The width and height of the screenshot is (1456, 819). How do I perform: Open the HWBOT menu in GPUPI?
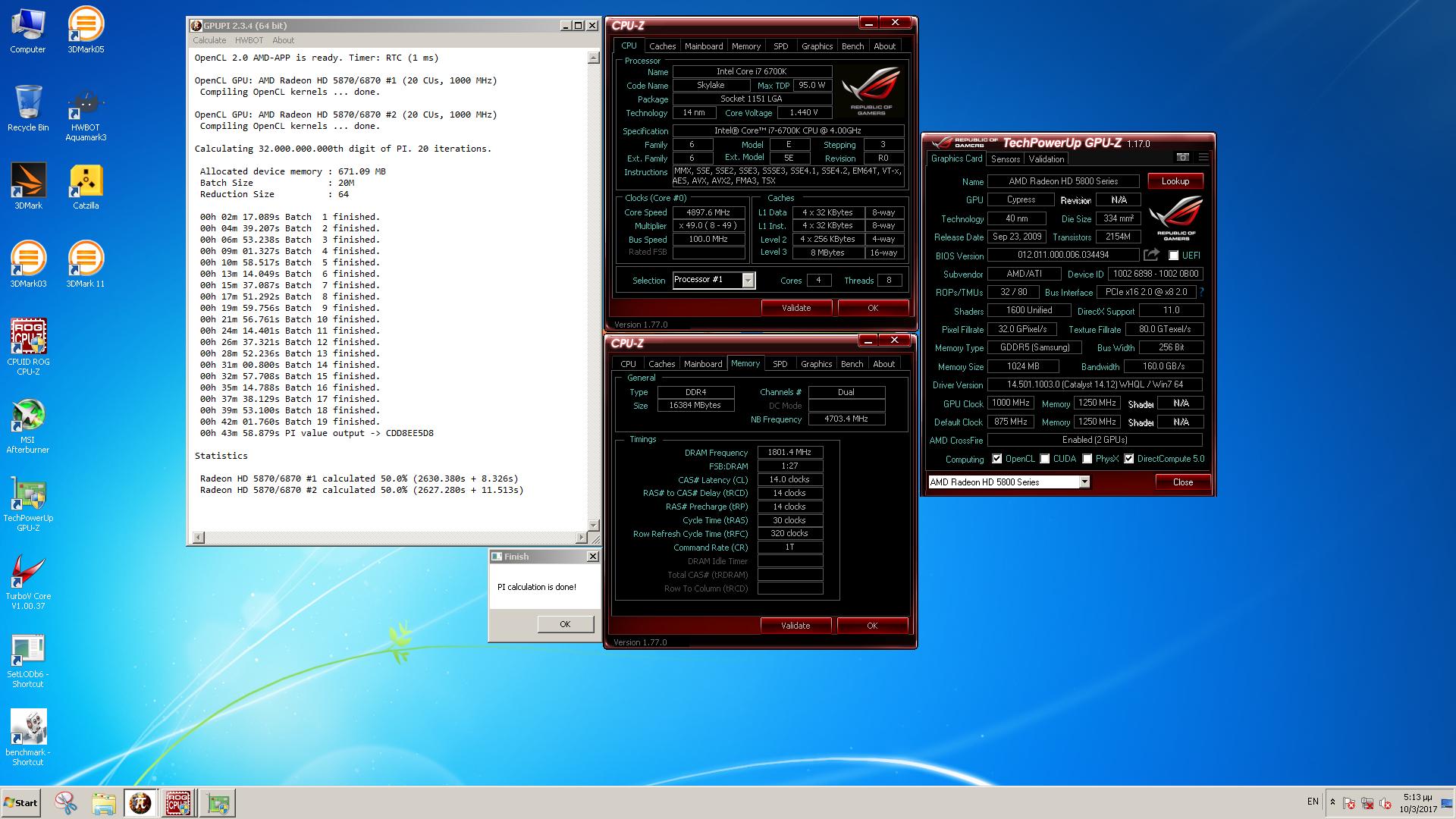point(249,40)
